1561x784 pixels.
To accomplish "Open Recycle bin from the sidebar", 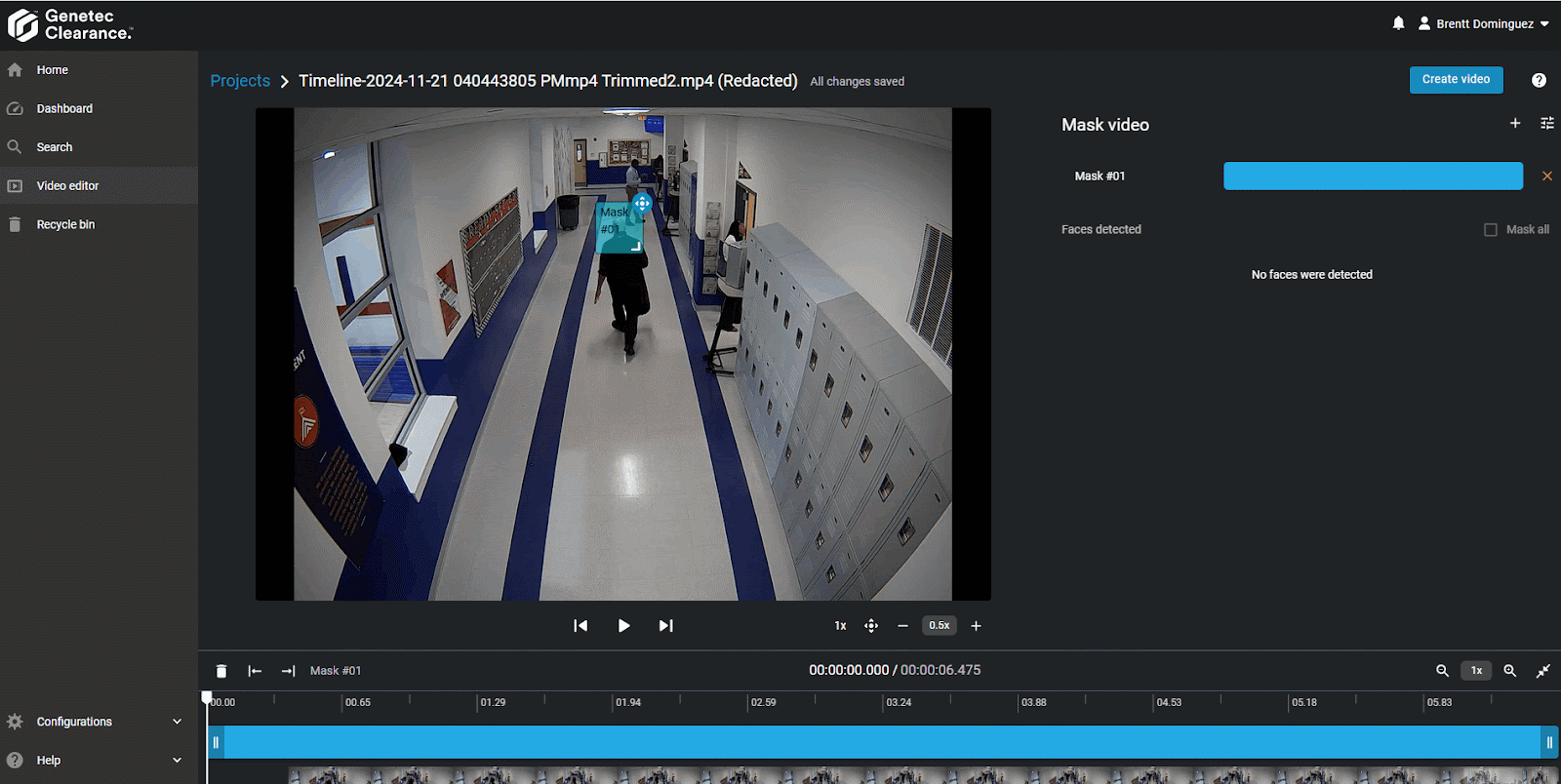I will point(65,224).
